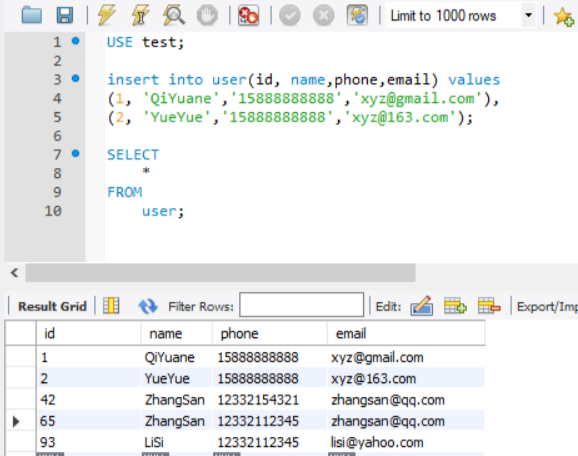578x456 pixels.
Task: Stop query execution hand icon
Action: pos(207,15)
